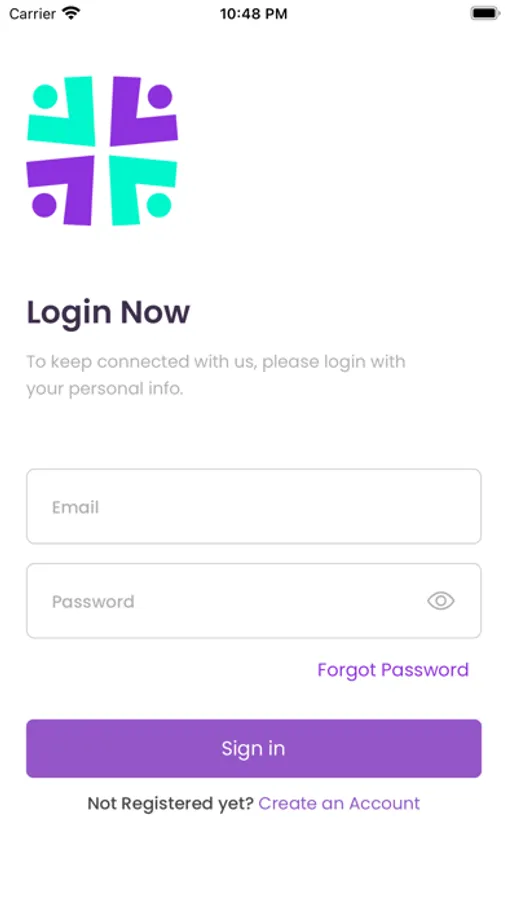Image resolution: width=507 pixels, height=900 pixels.
Task: Focus the Email input field
Action: pyautogui.click(x=253, y=506)
